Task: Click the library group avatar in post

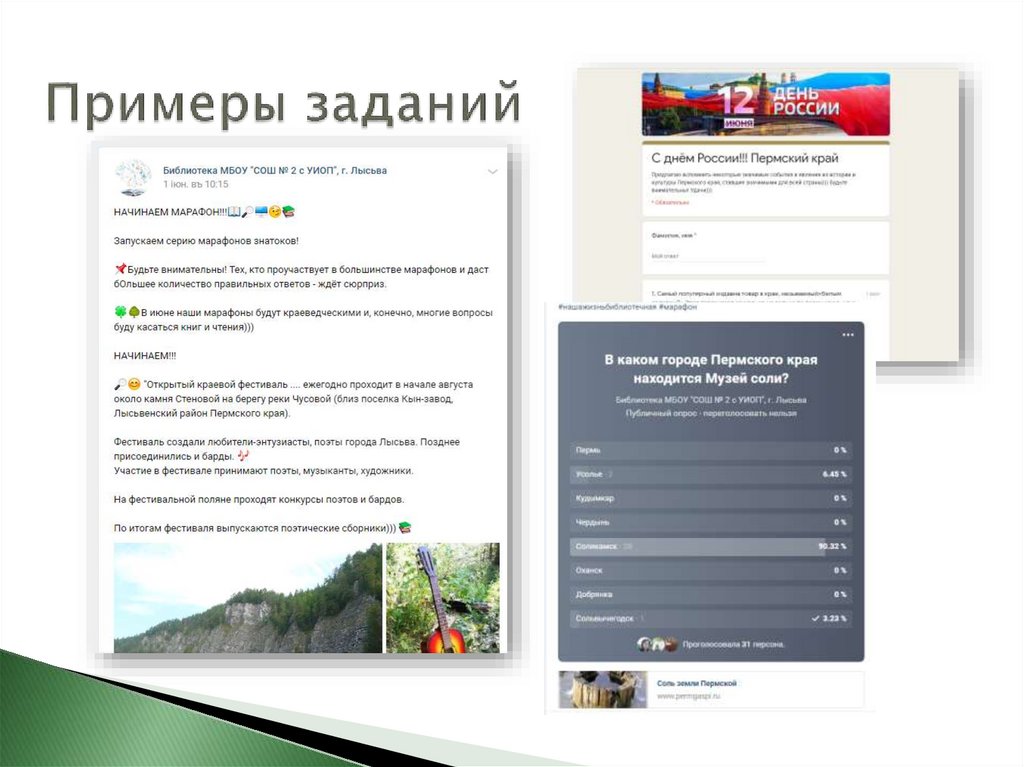Action: point(133,177)
